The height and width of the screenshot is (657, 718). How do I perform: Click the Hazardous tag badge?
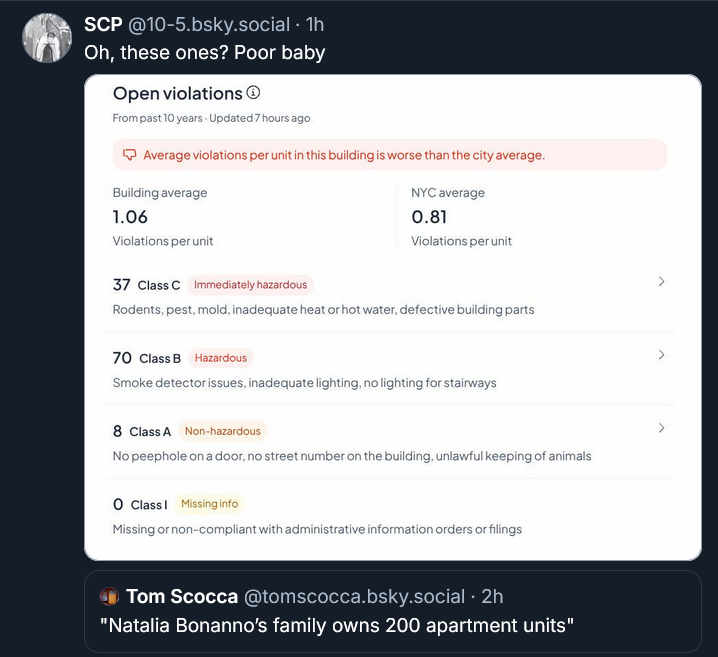pyautogui.click(x=220, y=358)
